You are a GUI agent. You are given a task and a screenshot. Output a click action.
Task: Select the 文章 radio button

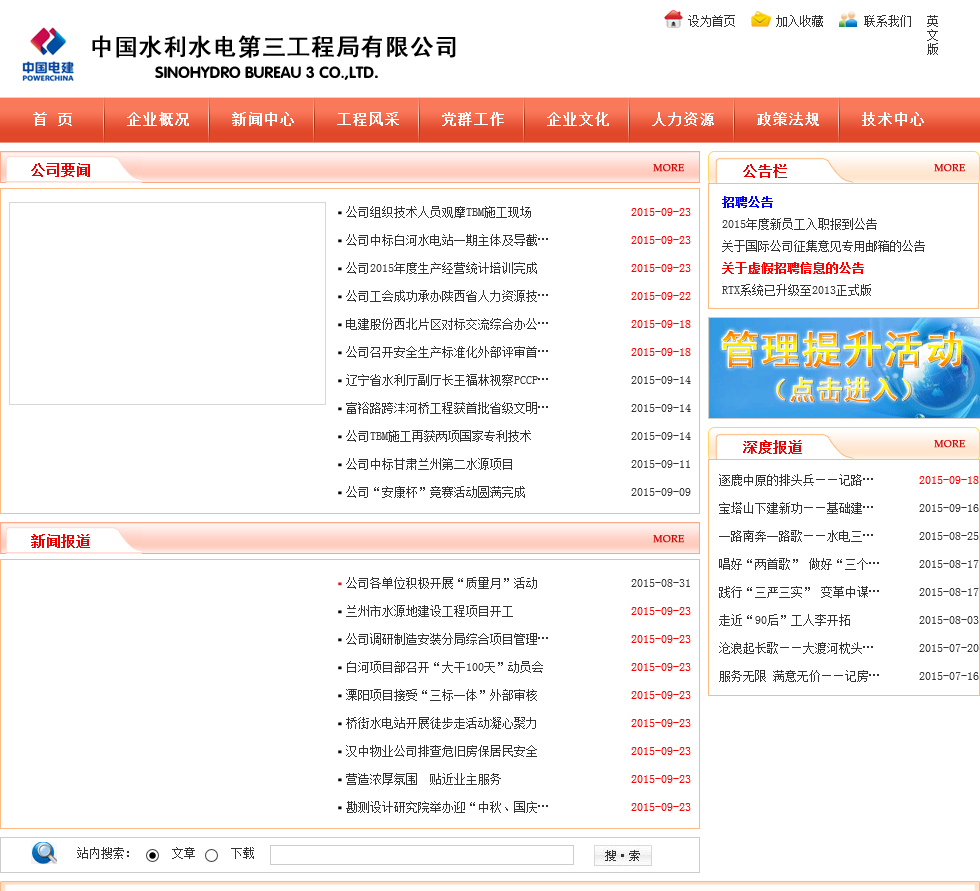tap(153, 855)
